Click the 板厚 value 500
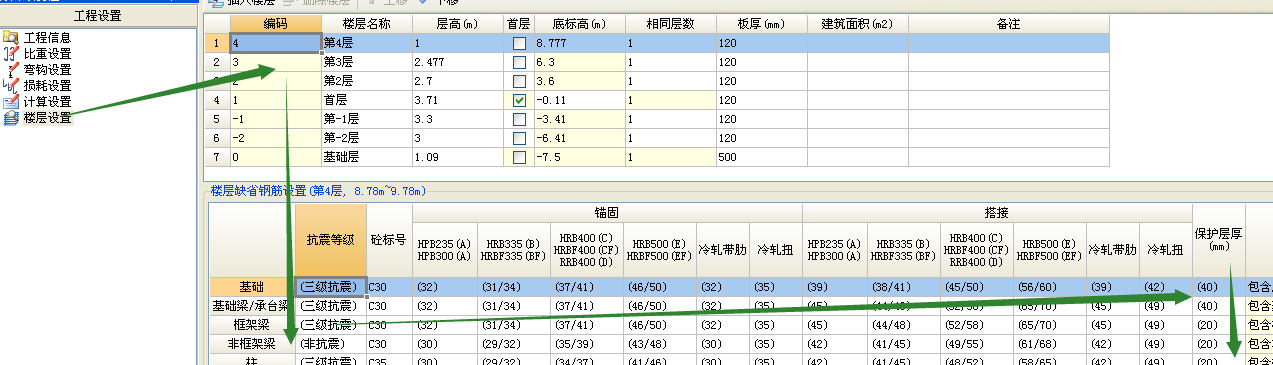The image size is (1273, 365). point(761,157)
